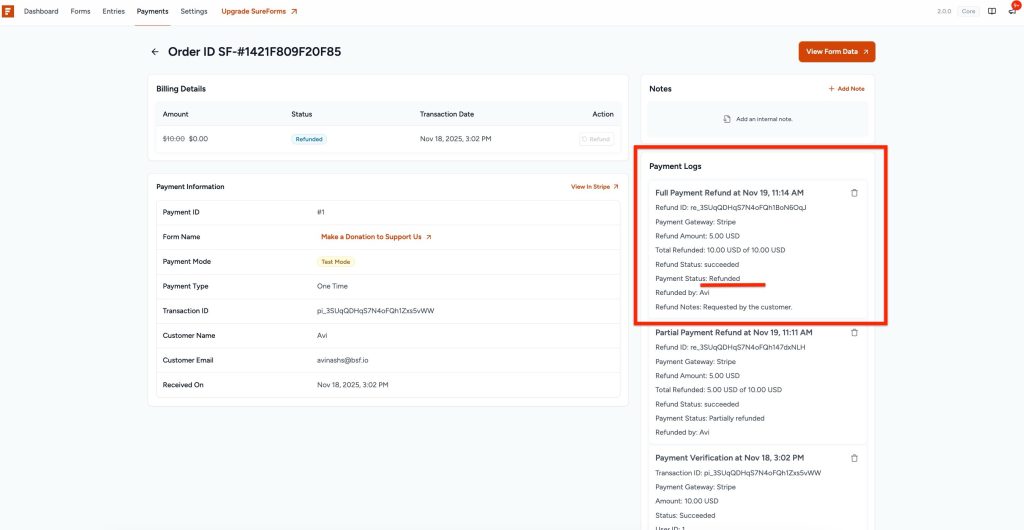
Task: Click the Core plan badge
Action: [x=968, y=11]
